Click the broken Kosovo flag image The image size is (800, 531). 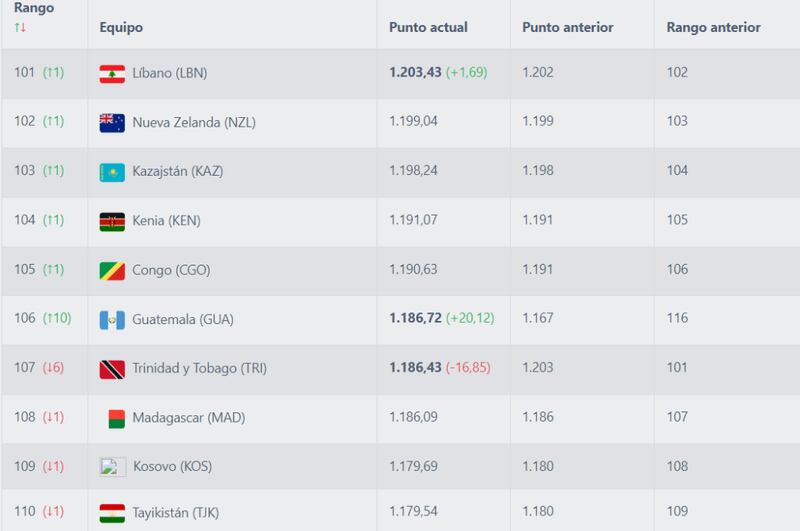pyautogui.click(x=113, y=467)
